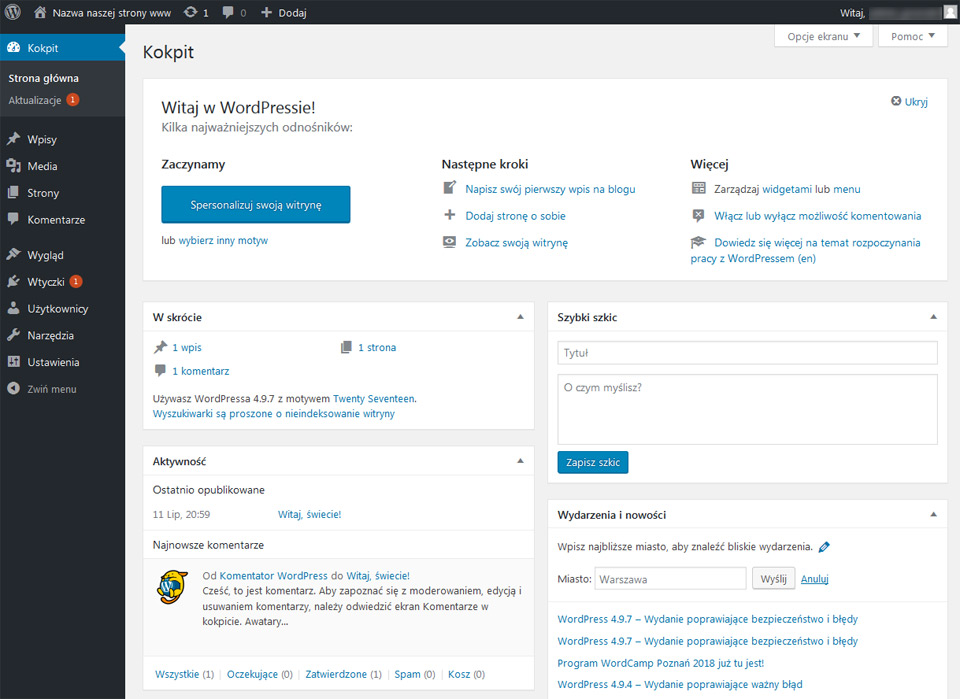
Task: Collapse the W skrócie widget
Action: click(520, 317)
